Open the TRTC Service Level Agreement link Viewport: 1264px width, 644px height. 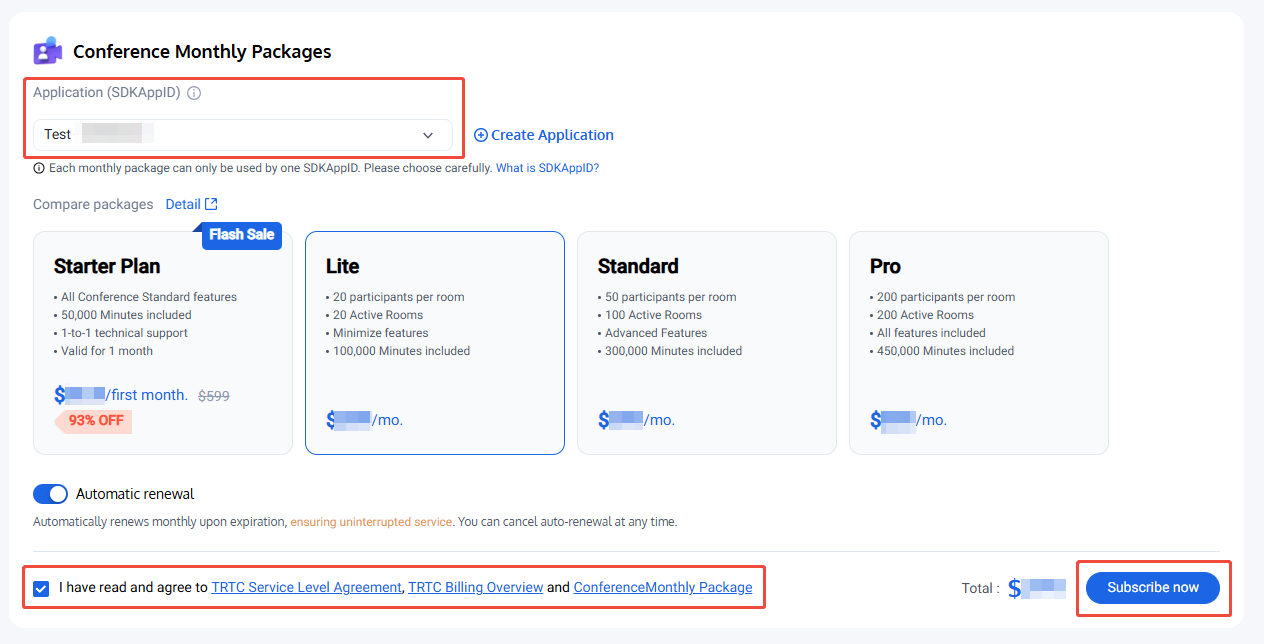[306, 588]
